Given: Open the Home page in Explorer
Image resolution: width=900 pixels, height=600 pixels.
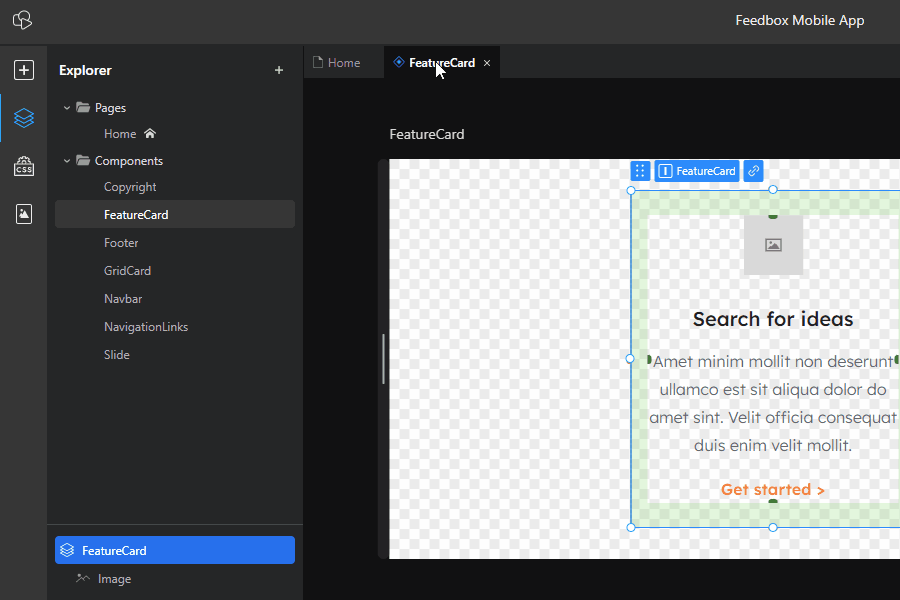Looking at the screenshot, I should (x=120, y=134).
